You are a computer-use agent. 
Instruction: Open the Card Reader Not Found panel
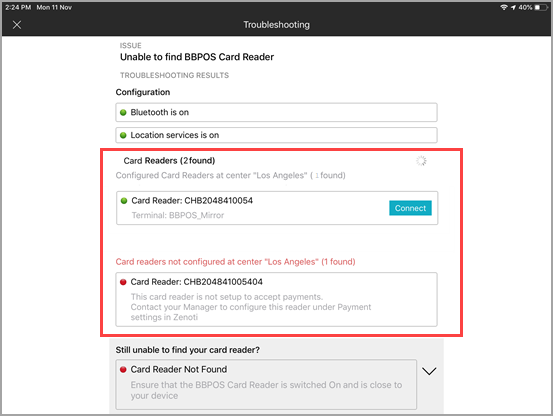tap(266, 385)
